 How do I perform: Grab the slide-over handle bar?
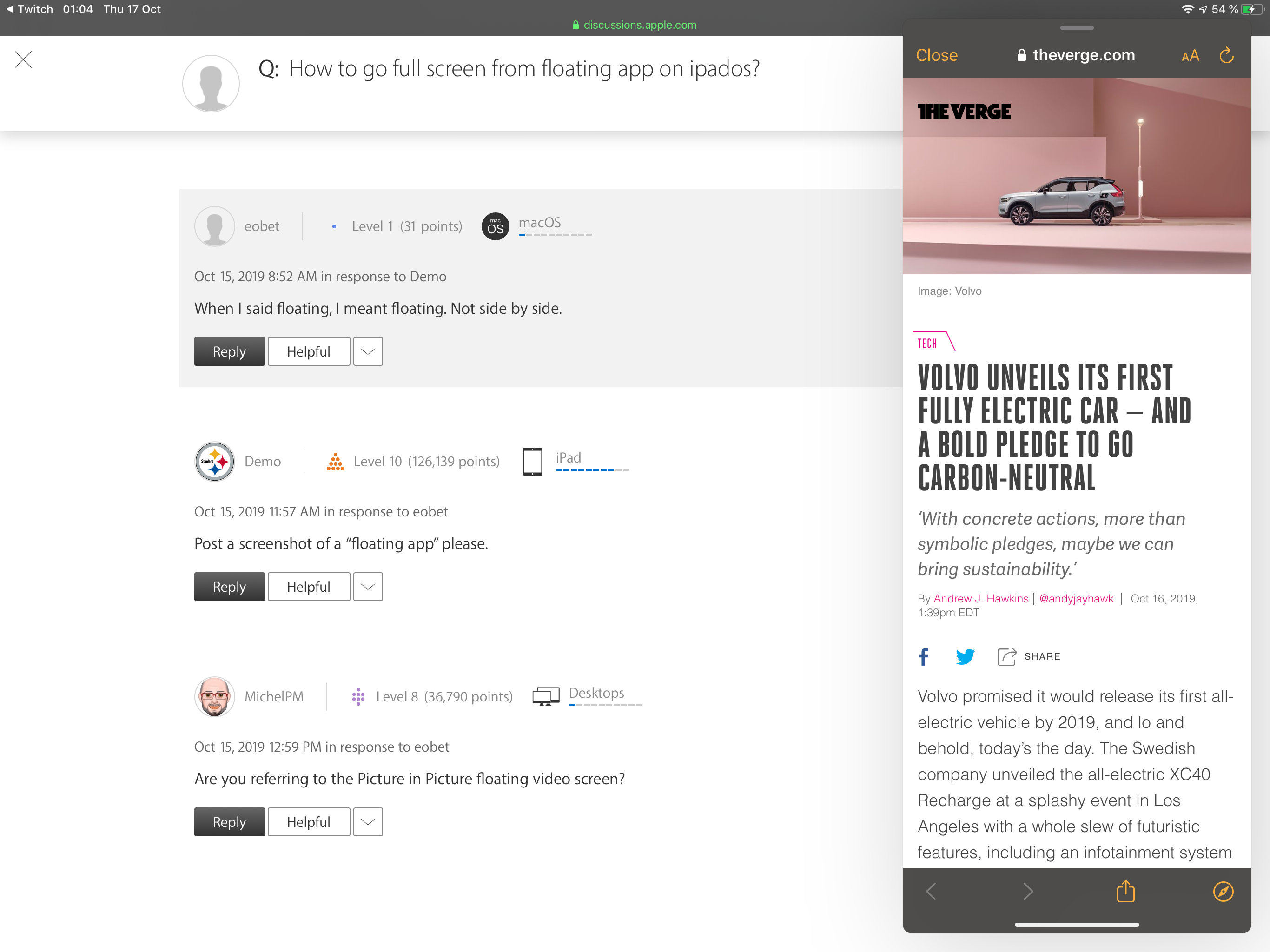(x=1077, y=27)
